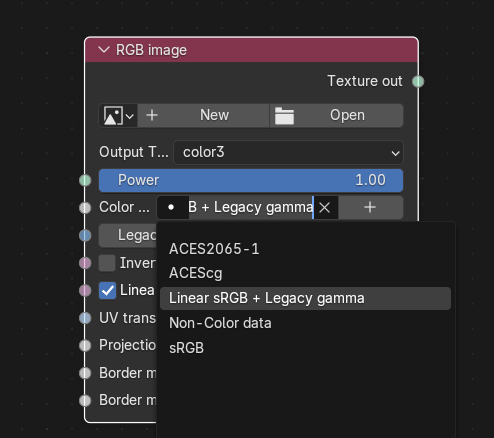
Task: Disable the Linear checkbox
Action: pos(107,291)
